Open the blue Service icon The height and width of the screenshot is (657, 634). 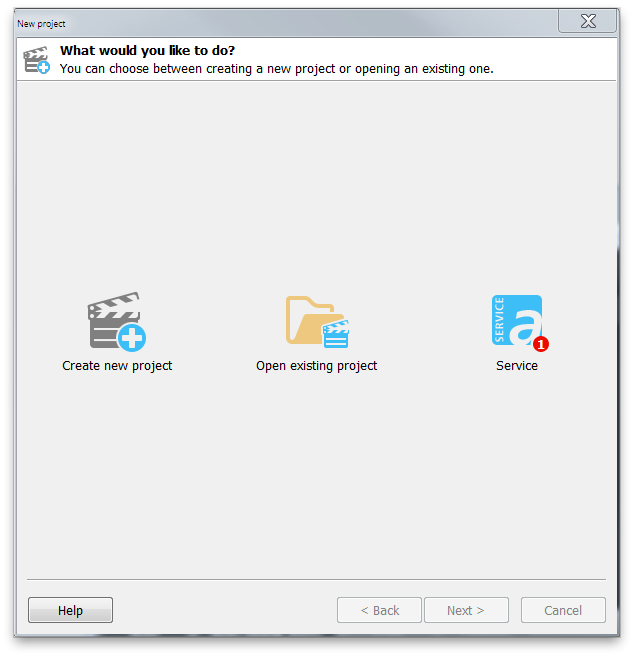point(520,323)
